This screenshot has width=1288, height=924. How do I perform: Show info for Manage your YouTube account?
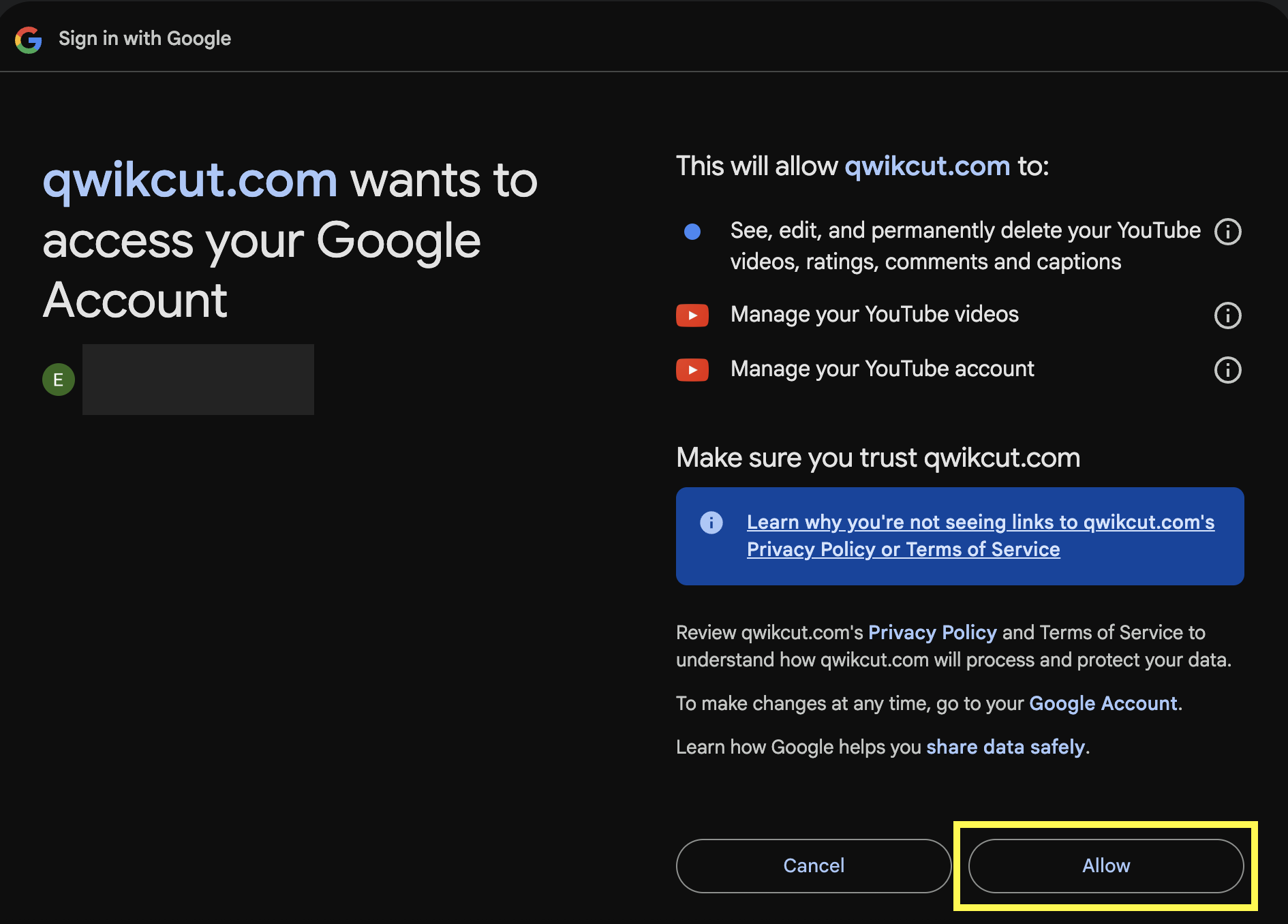tap(1227, 370)
